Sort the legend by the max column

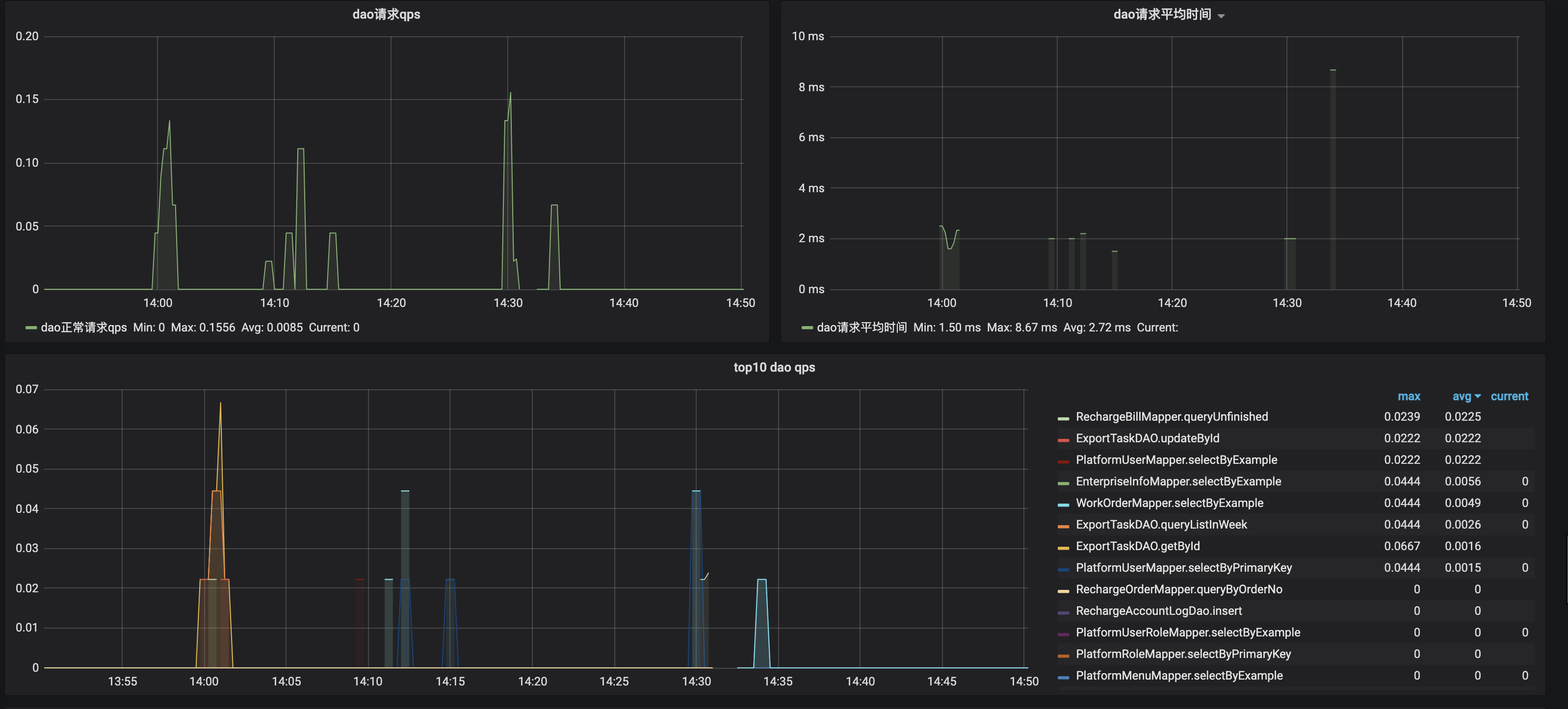[1410, 396]
